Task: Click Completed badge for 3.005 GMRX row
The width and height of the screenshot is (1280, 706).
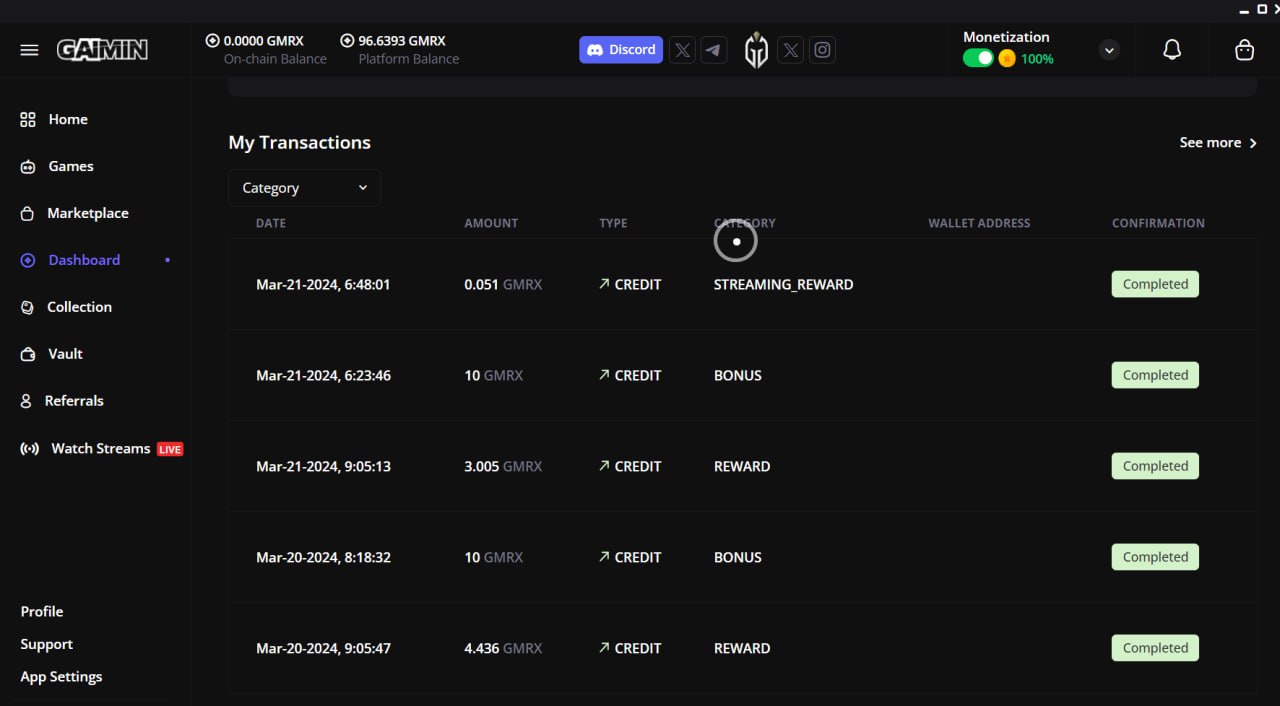Action: point(1155,466)
